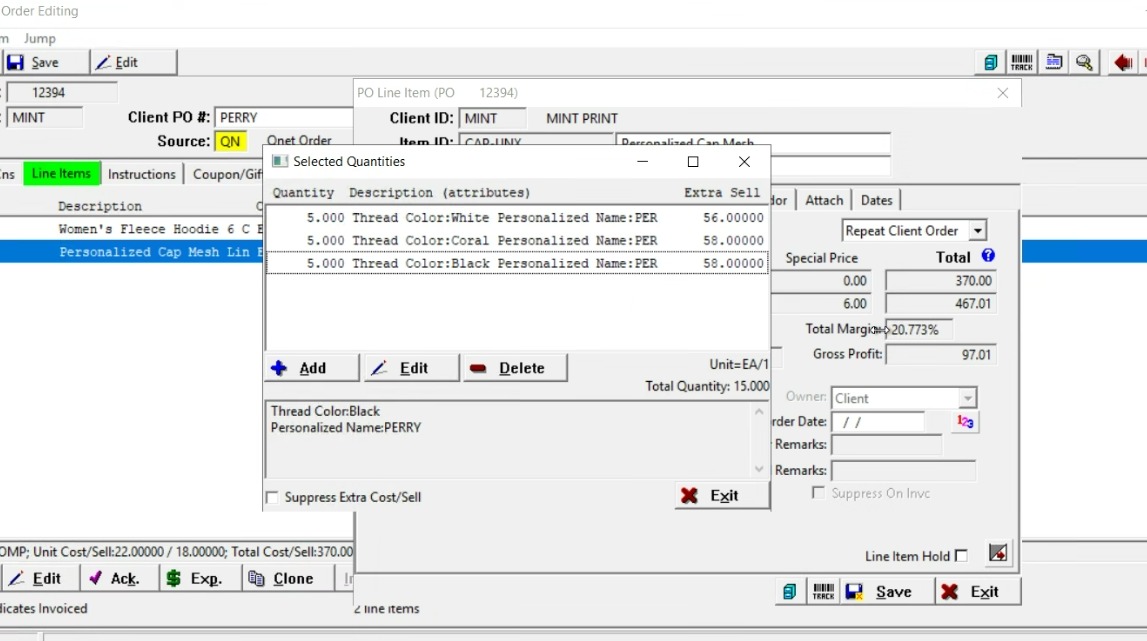The image size is (1147, 641).
Task: Switch to the Line Items tab
Action: [61, 173]
